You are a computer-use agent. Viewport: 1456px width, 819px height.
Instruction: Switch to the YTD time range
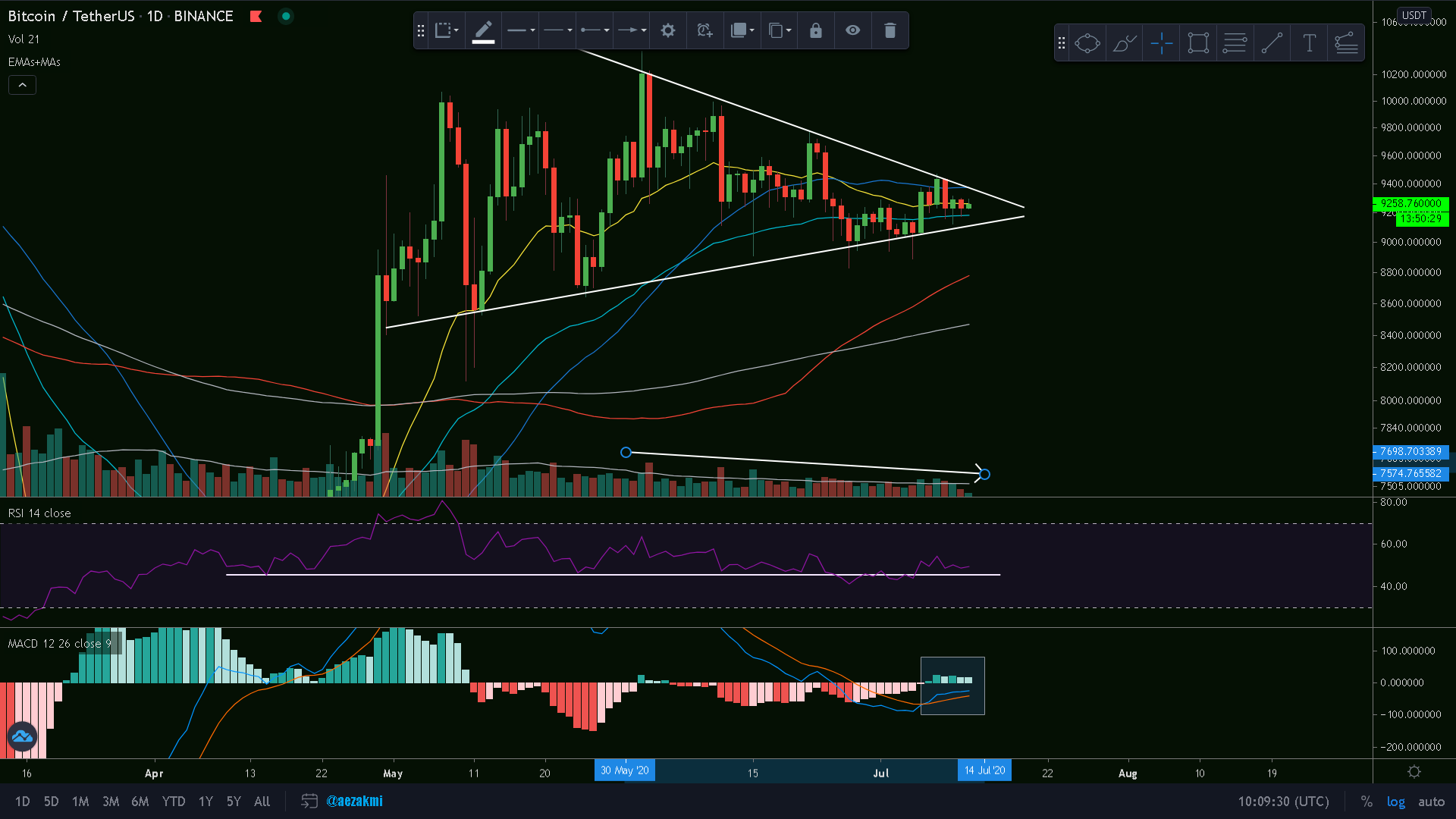tap(173, 802)
